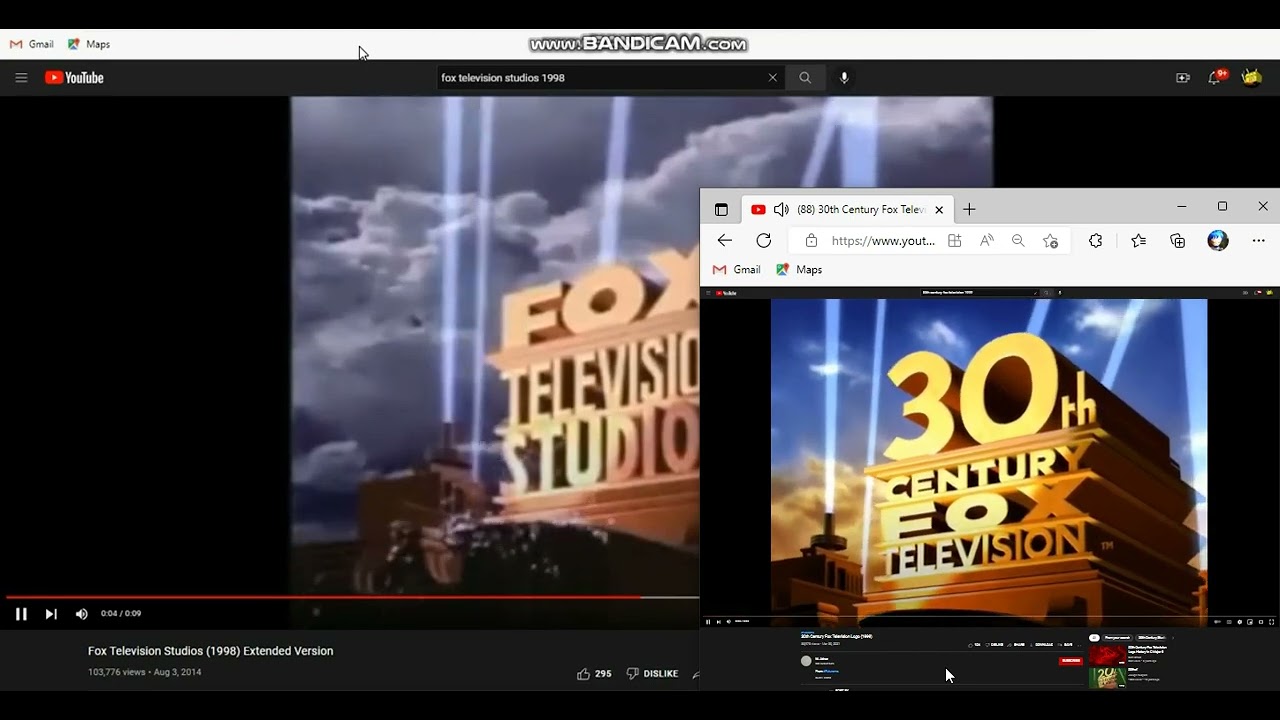Viewport: 1280px width, 720px height.
Task: Open Edge Settings and more menu
Action: click(x=1259, y=241)
